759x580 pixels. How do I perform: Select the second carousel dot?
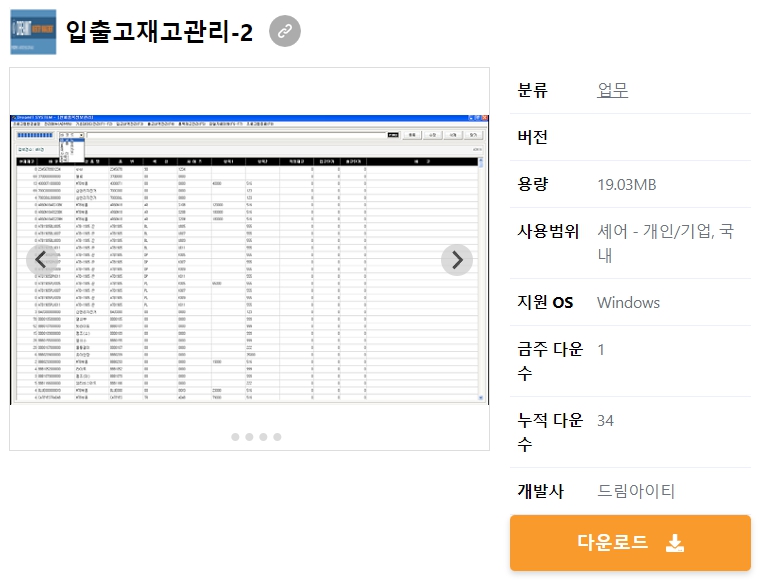click(249, 437)
